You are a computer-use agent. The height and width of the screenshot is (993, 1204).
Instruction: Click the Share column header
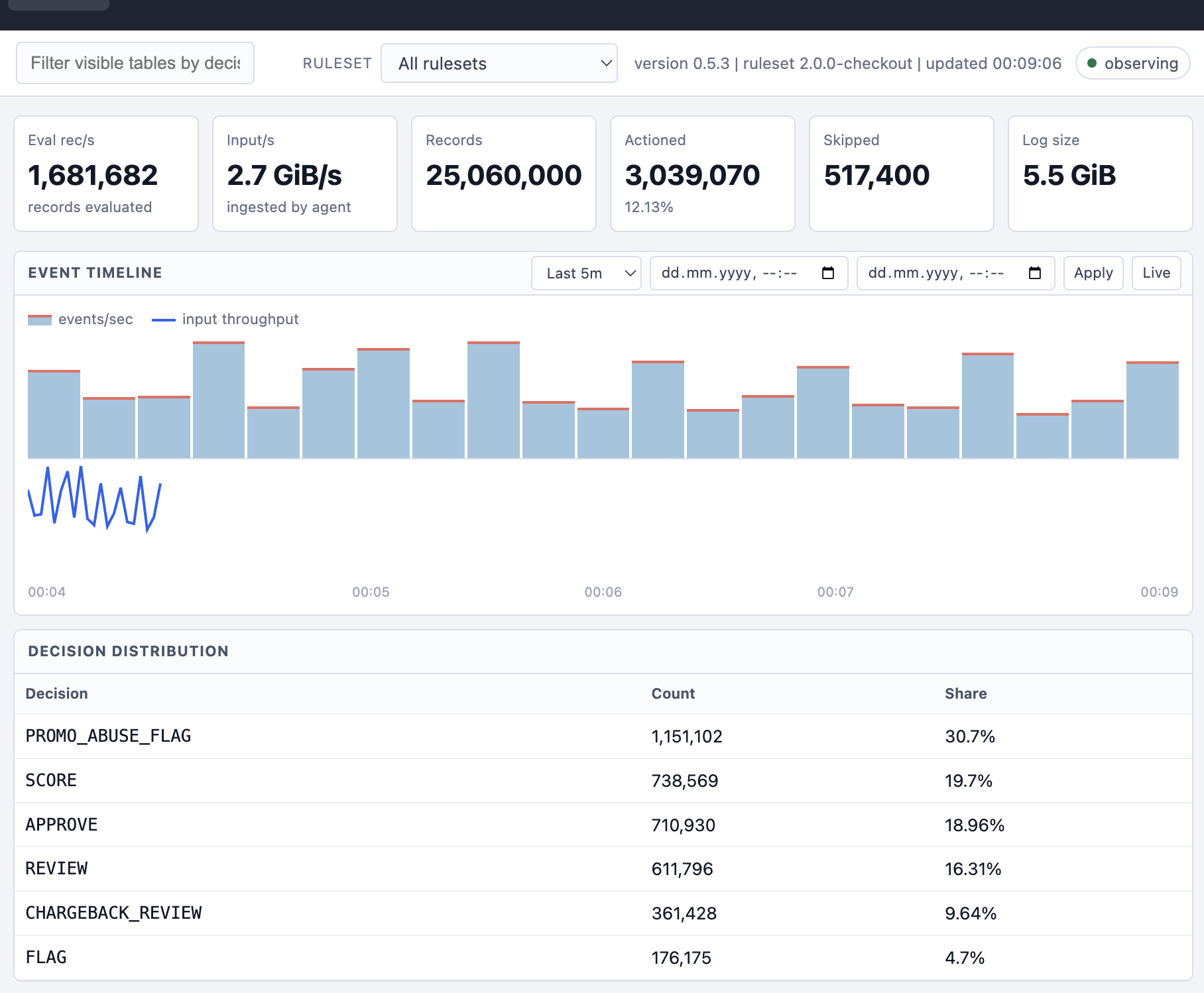(x=965, y=693)
